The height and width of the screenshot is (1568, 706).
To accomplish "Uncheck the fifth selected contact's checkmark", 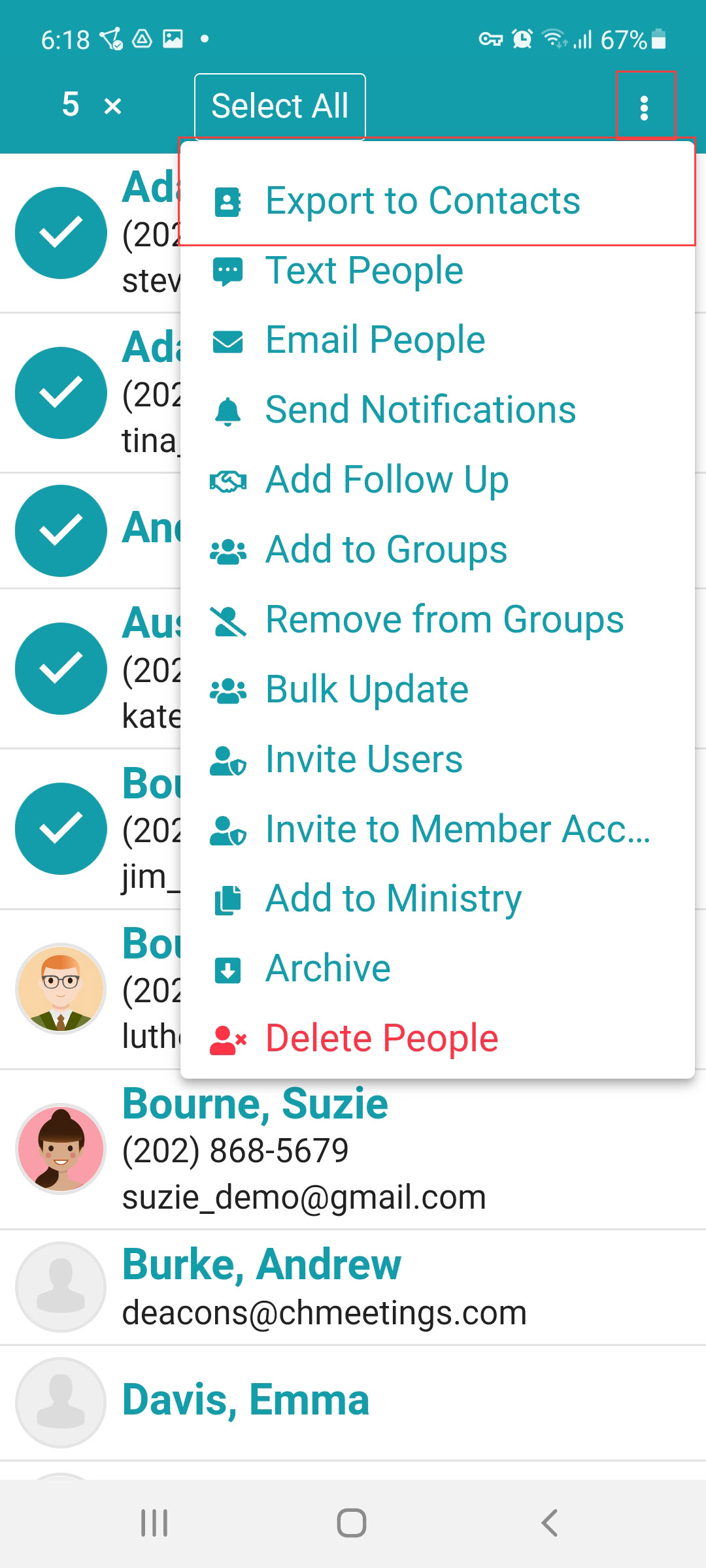I will (61, 828).
